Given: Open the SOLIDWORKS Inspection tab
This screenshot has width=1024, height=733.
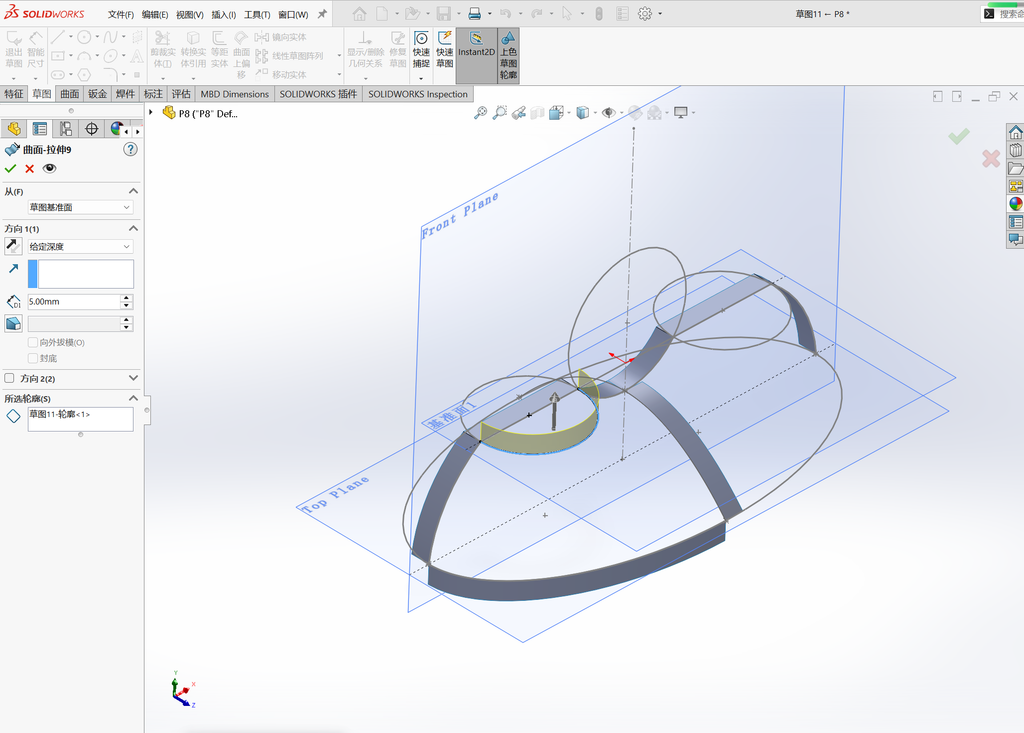Looking at the screenshot, I should (418, 94).
